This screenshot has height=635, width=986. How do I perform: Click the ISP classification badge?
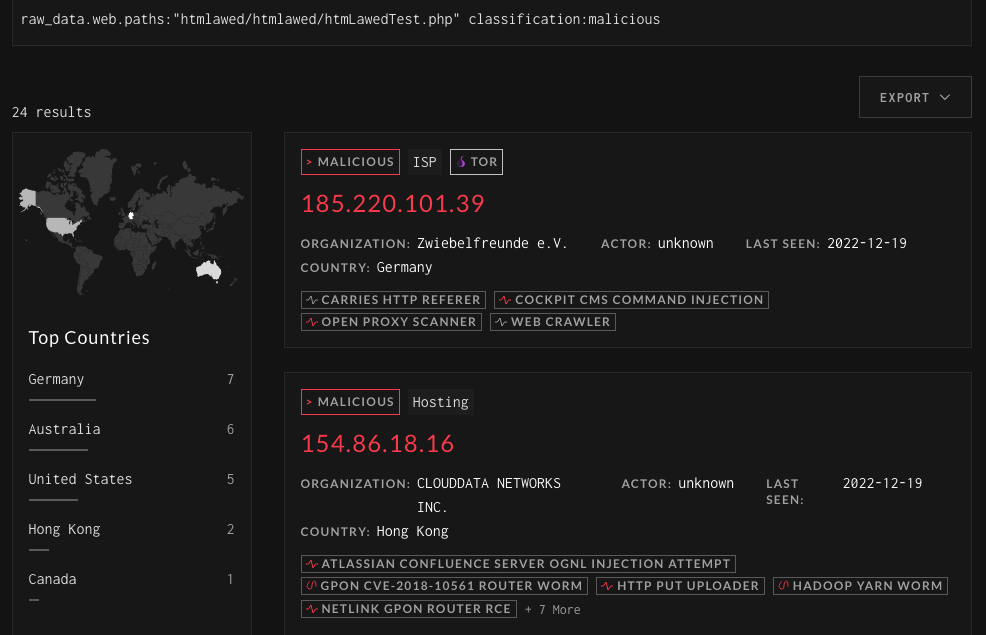424,161
